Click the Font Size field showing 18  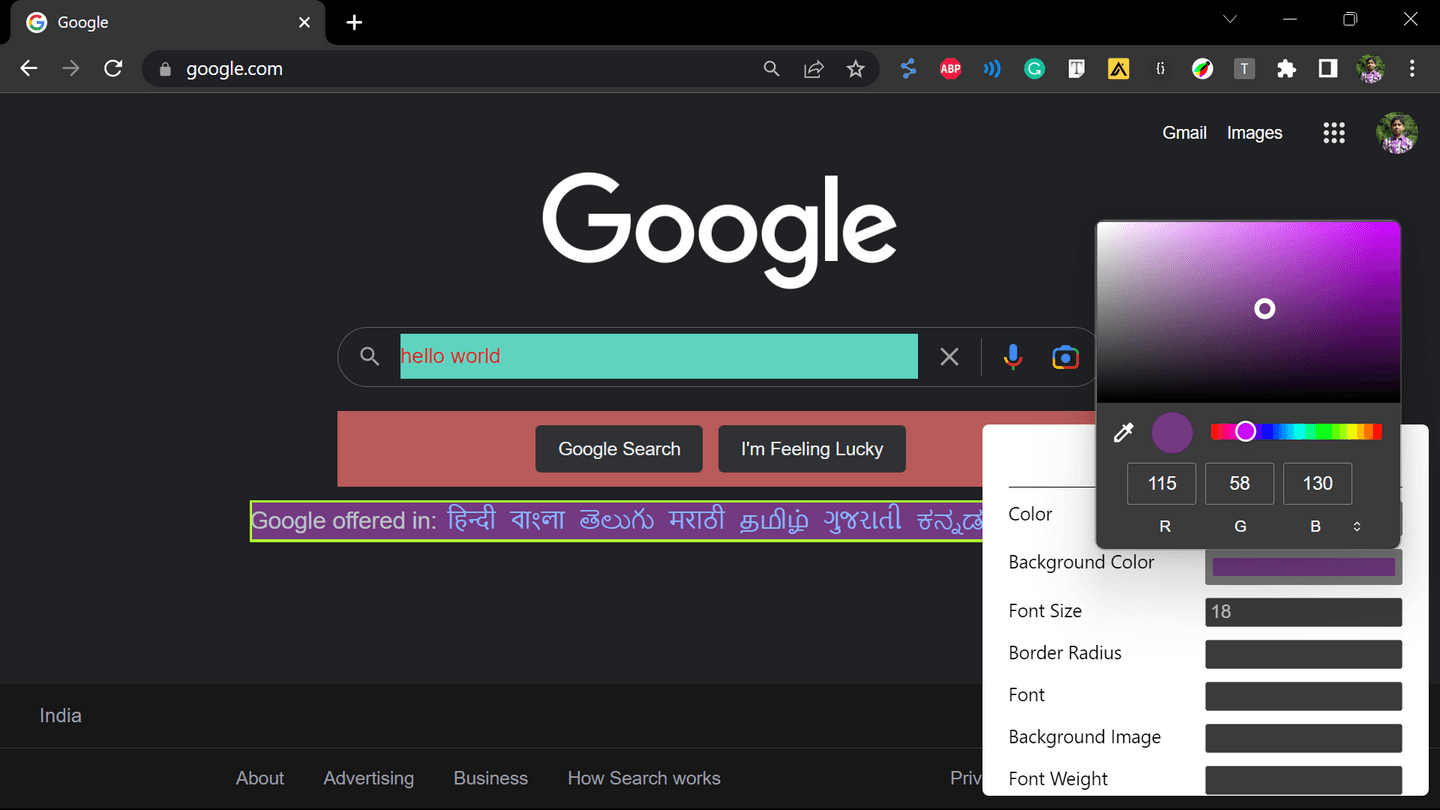pos(1304,612)
